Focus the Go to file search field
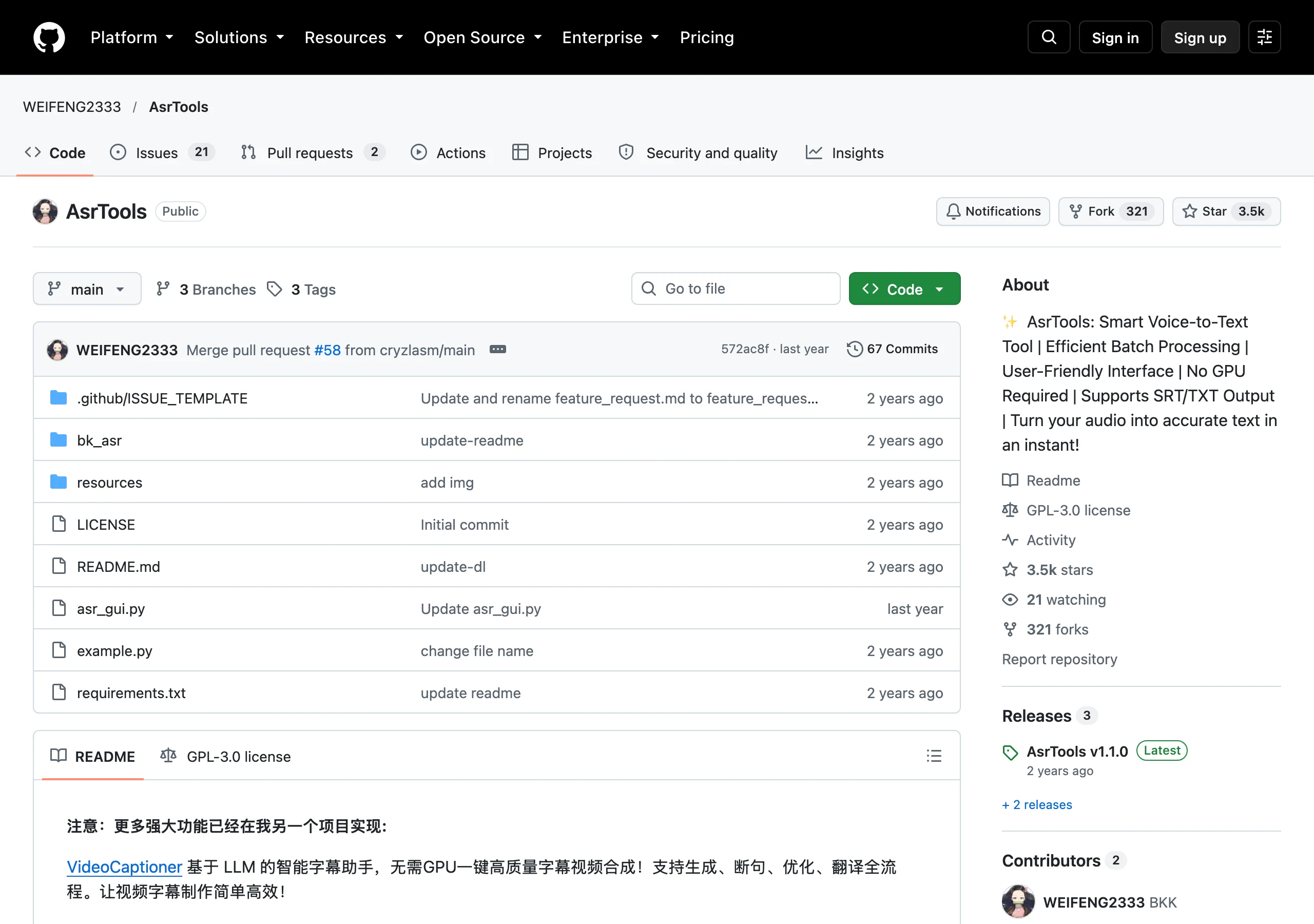The image size is (1314, 924). [736, 288]
